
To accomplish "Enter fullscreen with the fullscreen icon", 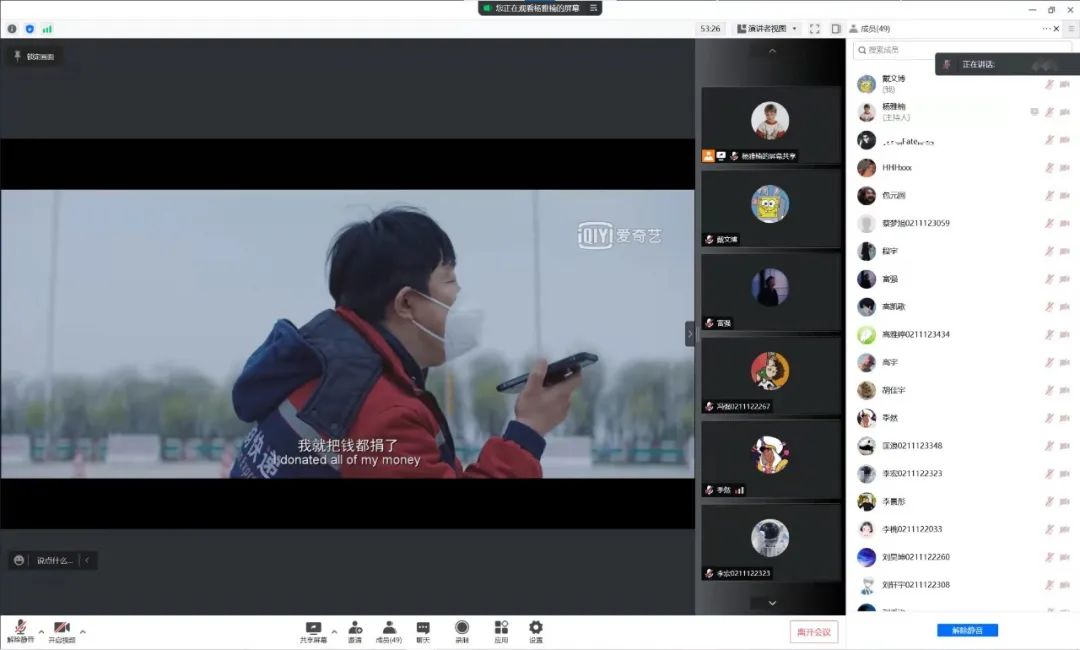I will [x=815, y=28].
